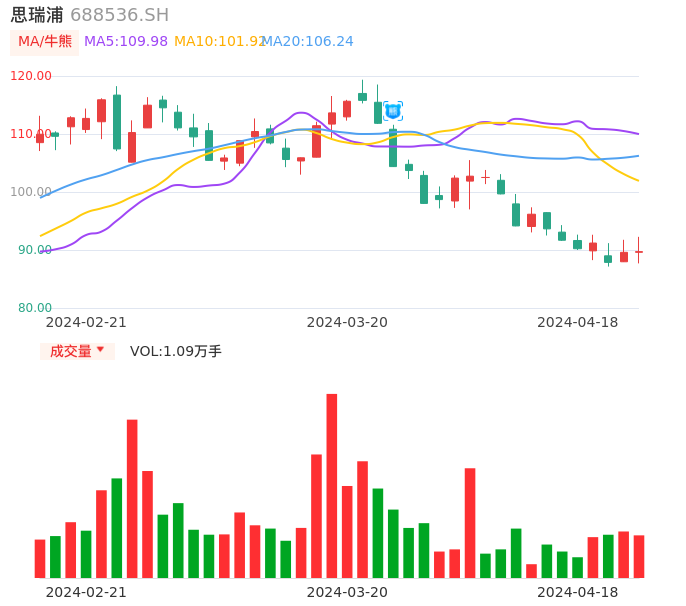This screenshot has width=686, height=606.
Task: Select the rightmost candlestick on the price chart
Action: pos(639,251)
